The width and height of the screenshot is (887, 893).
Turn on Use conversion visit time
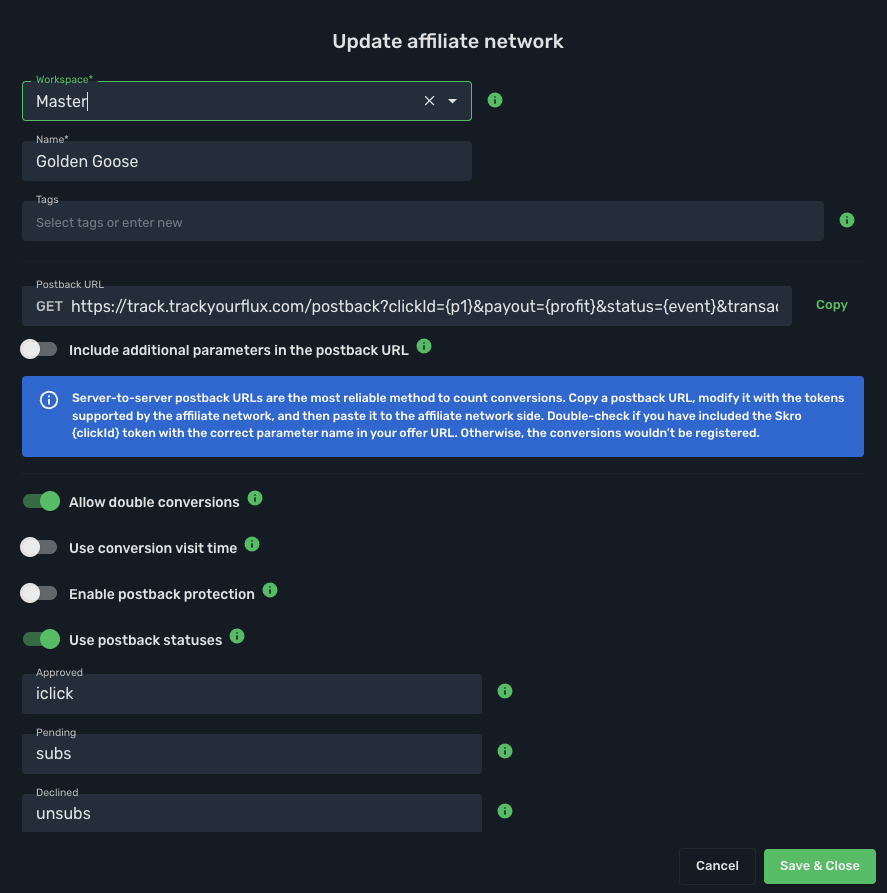click(39, 547)
